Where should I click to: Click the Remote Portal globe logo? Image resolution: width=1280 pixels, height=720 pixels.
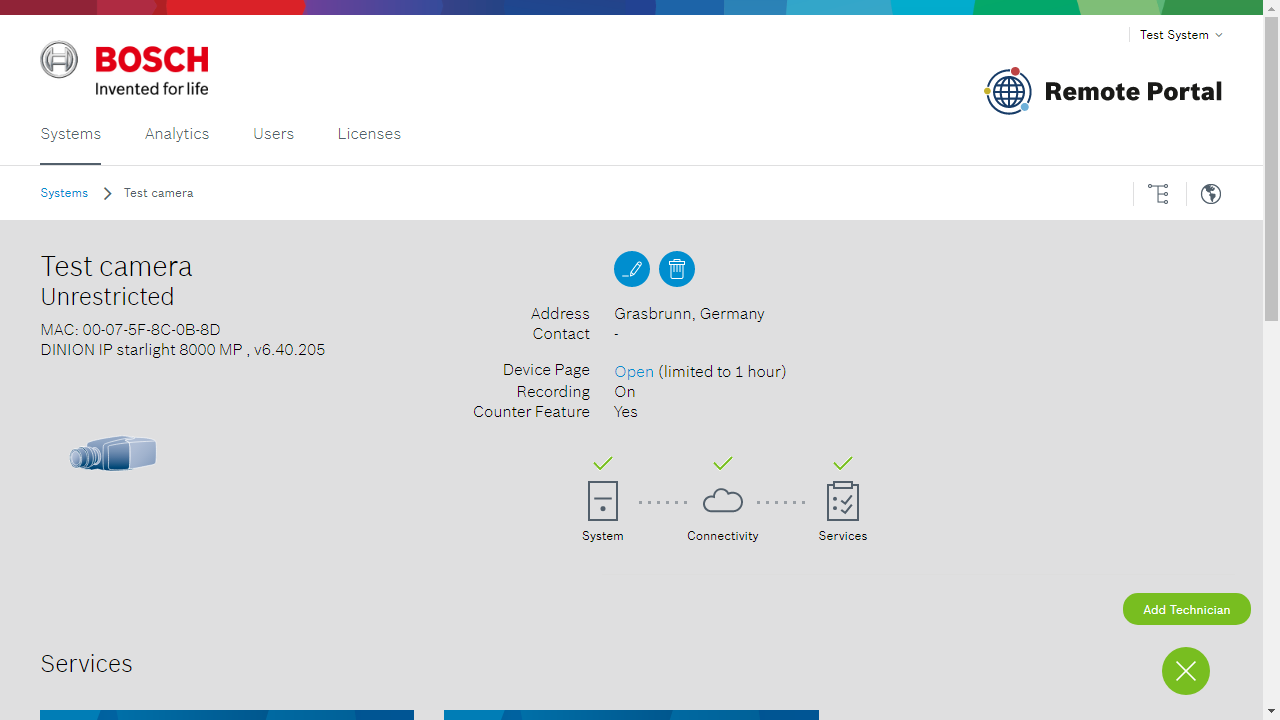1008,91
